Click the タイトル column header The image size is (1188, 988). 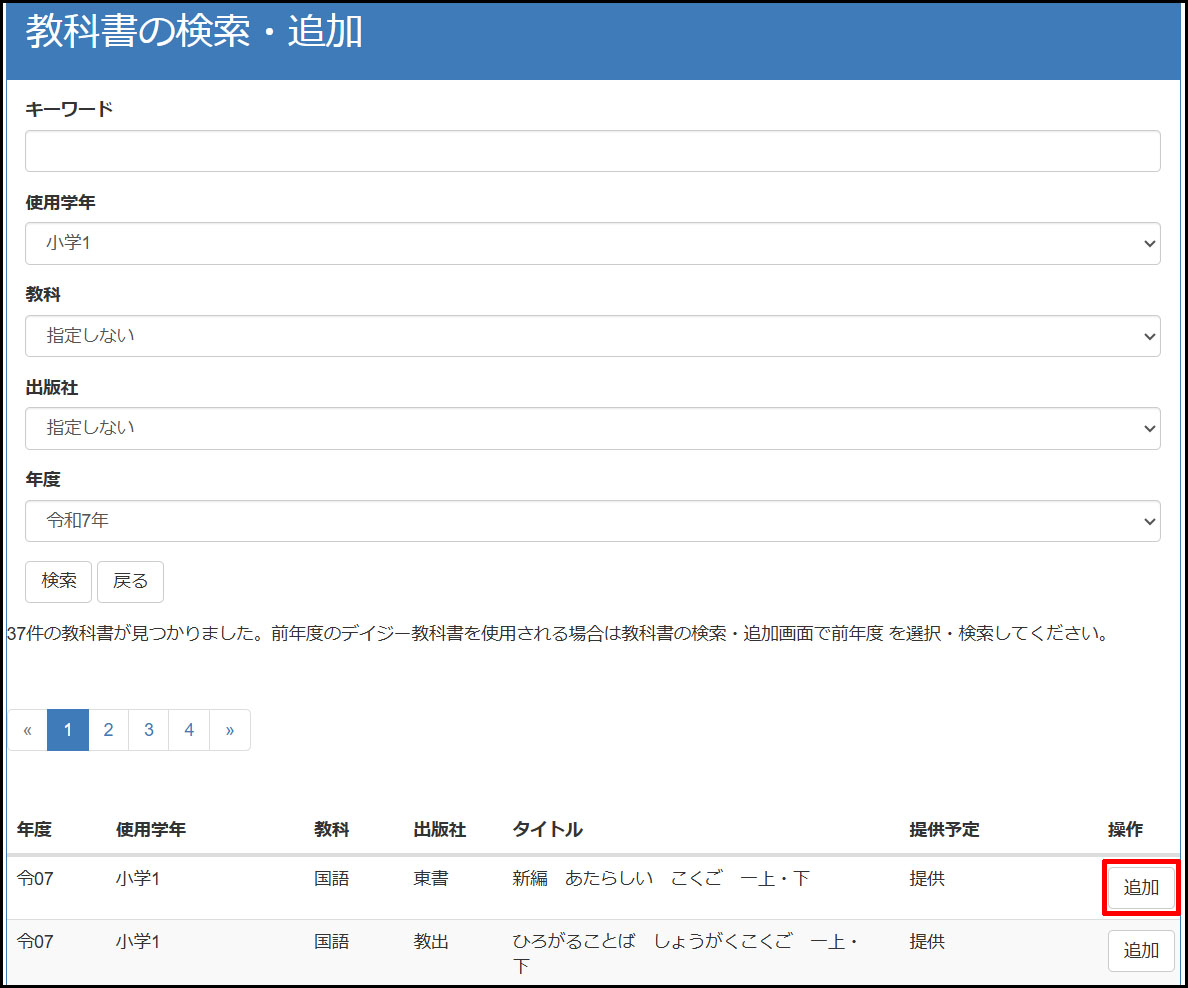click(547, 830)
